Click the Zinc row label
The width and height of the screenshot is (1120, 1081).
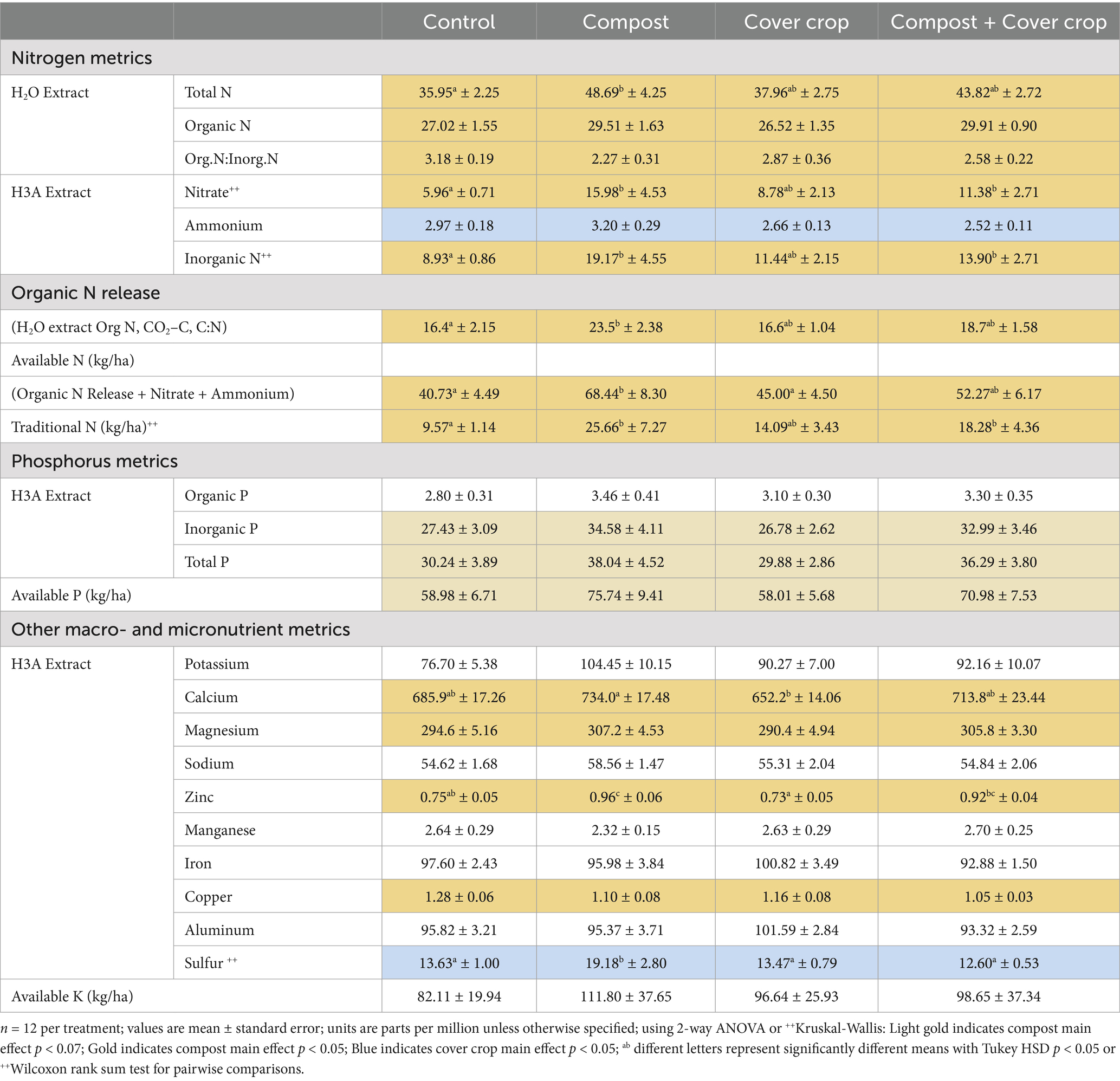[199, 797]
